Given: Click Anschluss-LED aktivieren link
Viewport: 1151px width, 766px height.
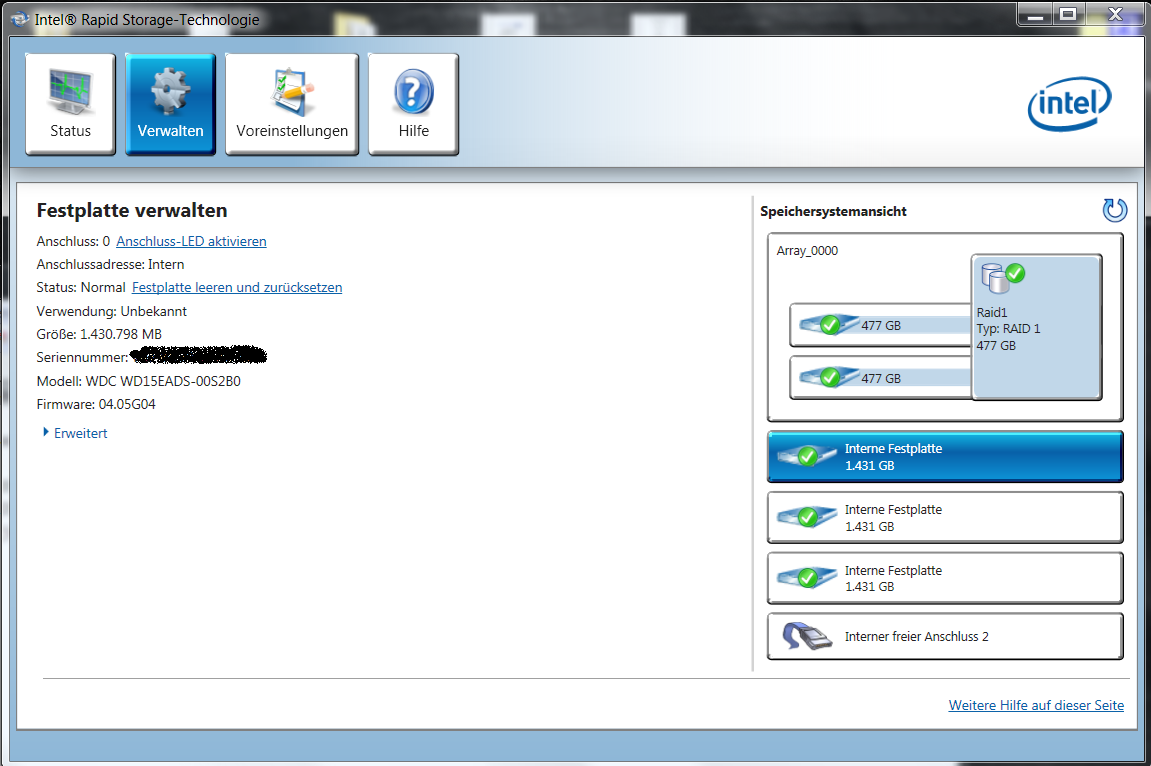Looking at the screenshot, I should point(191,241).
